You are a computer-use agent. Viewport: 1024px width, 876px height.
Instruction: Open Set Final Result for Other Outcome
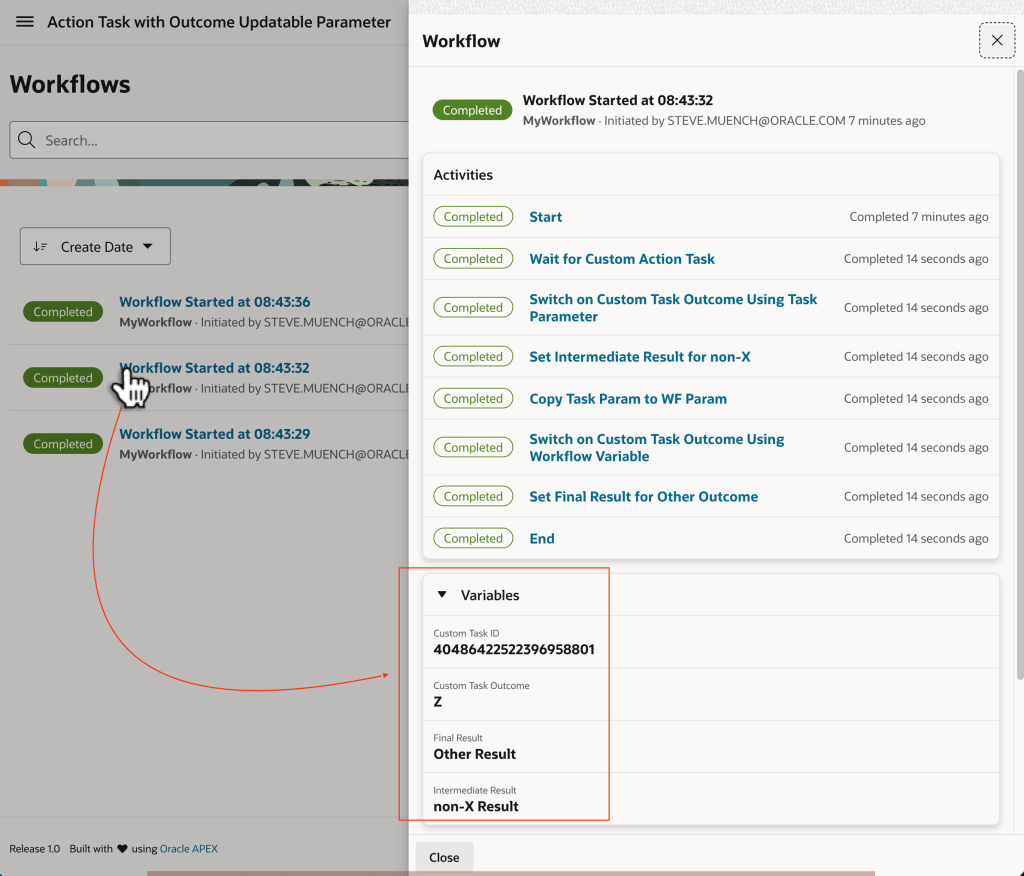coord(643,497)
